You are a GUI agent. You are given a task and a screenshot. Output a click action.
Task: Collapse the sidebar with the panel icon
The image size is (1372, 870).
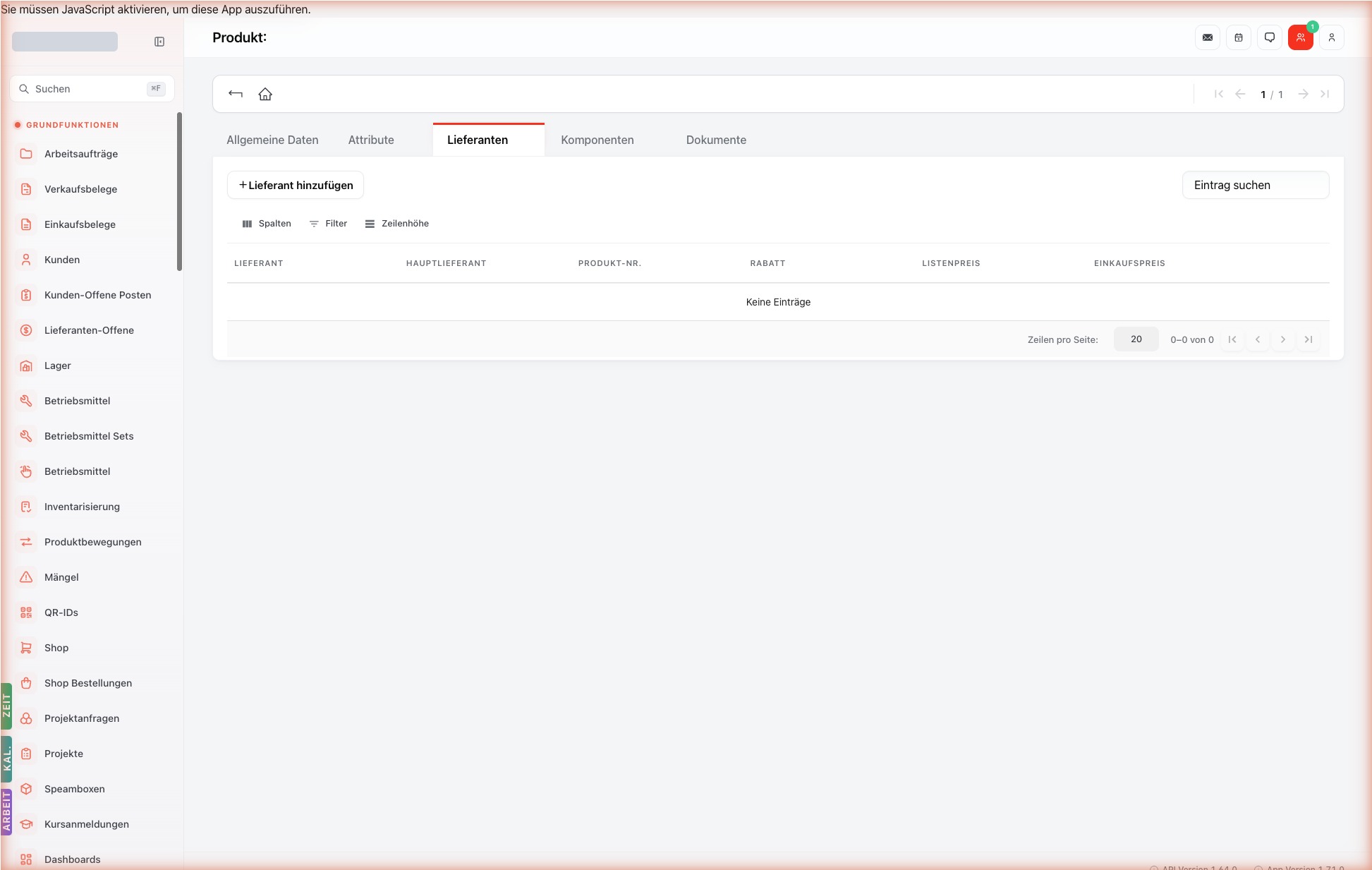[159, 42]
